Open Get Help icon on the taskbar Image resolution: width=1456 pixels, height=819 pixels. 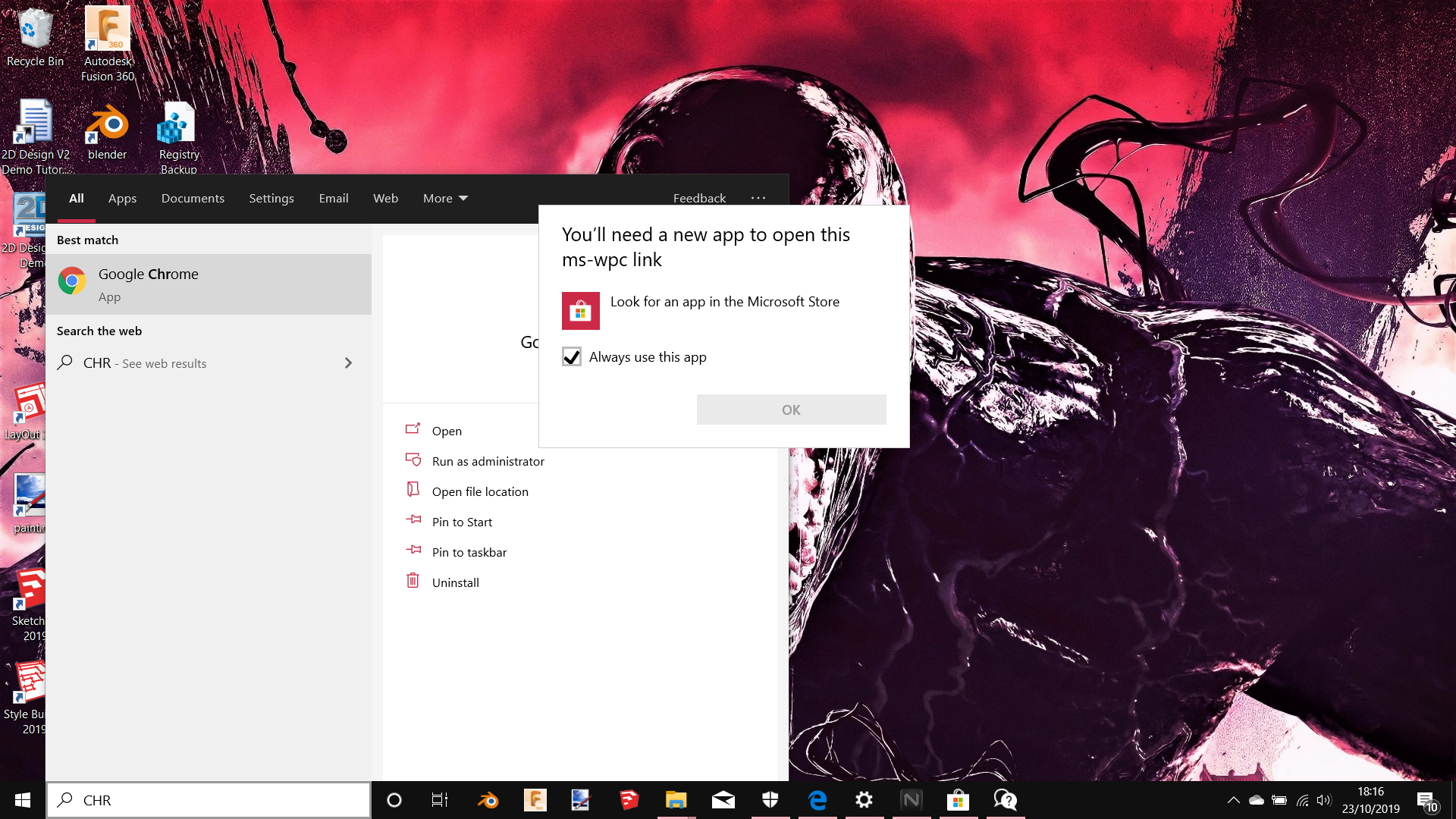click(x=1005, y=800)
